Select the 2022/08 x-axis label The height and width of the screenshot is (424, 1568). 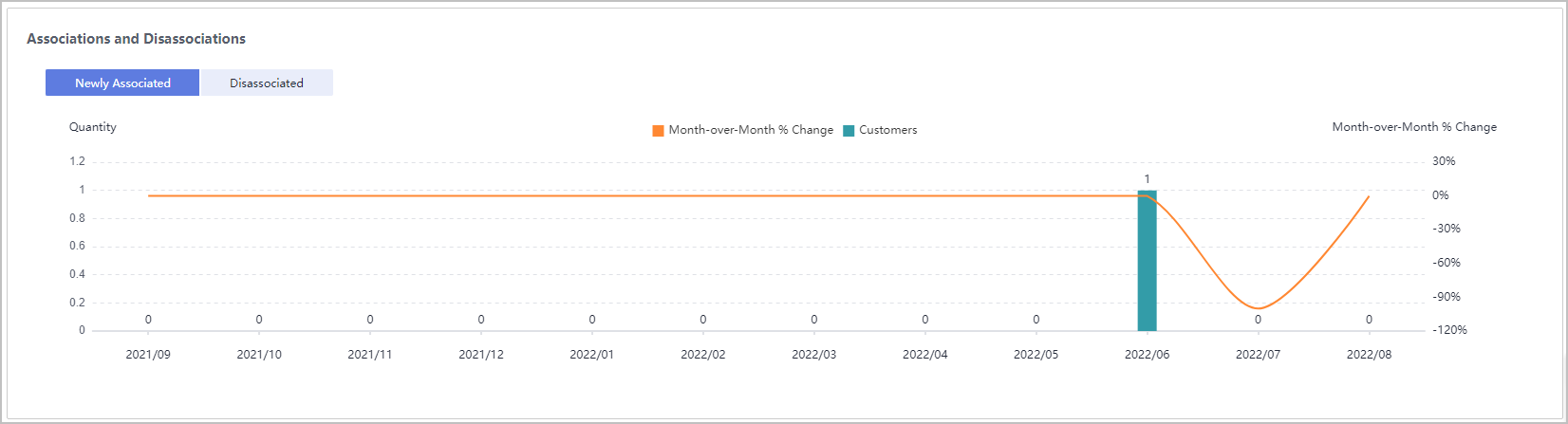click(1369, 355)
